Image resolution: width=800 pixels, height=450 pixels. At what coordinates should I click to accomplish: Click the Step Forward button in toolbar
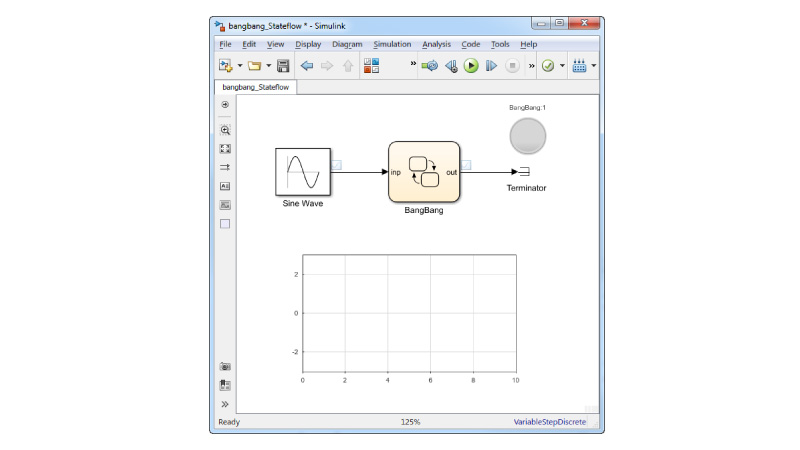tap(491, 66)
